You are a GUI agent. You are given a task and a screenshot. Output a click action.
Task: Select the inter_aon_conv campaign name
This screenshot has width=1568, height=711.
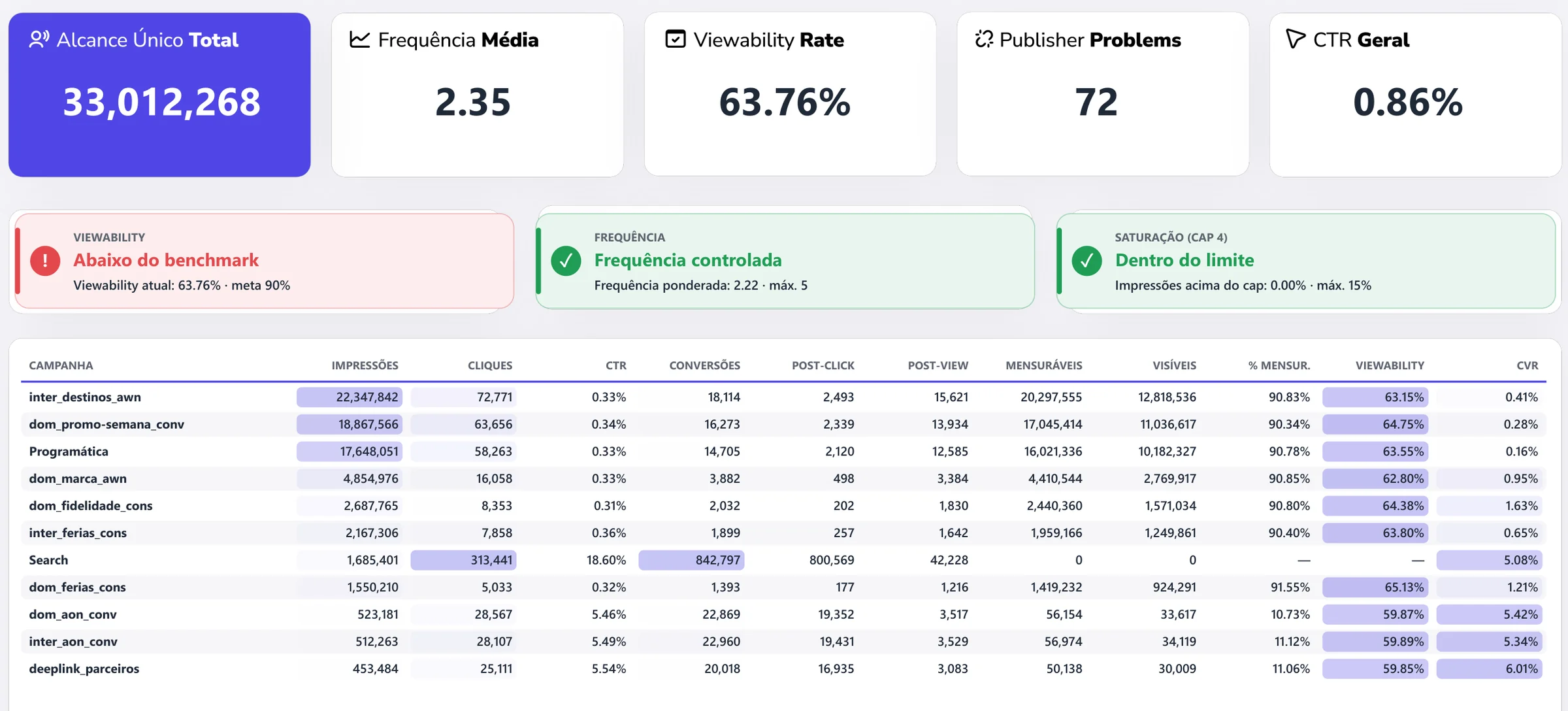[73, 641]
